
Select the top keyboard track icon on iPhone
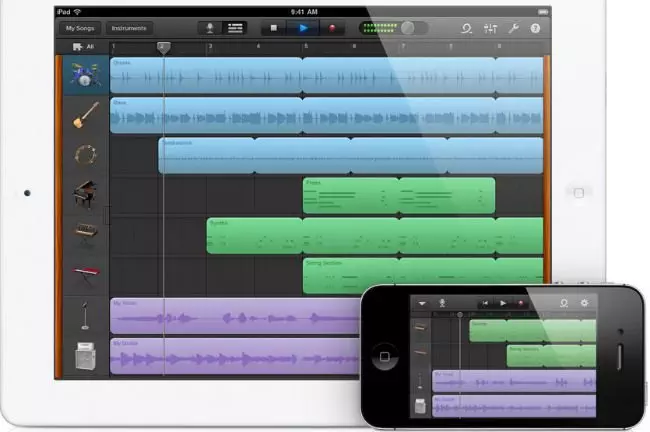pos(420,328)
